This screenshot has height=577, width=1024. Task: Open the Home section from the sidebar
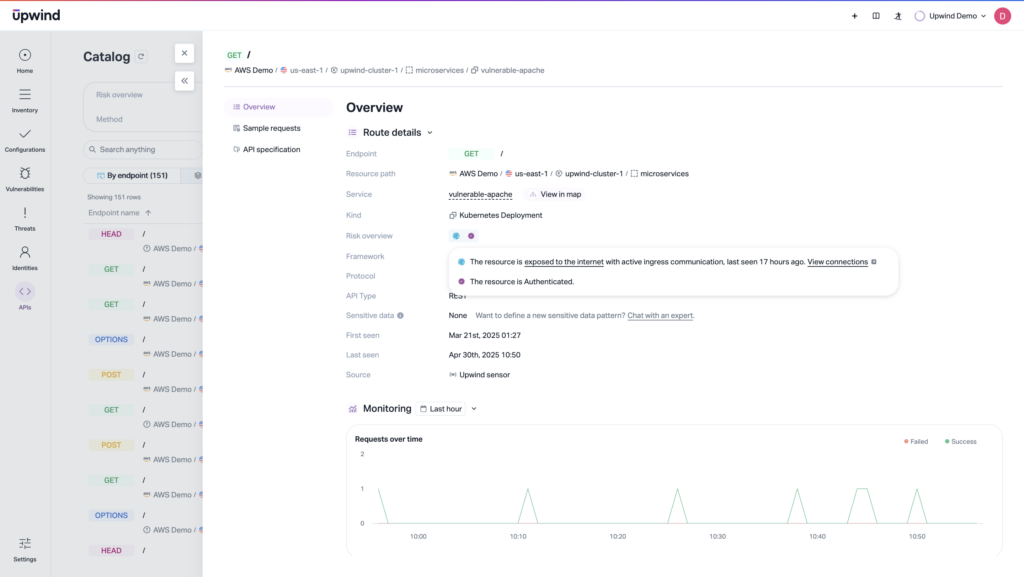click(x=24, y=58)
